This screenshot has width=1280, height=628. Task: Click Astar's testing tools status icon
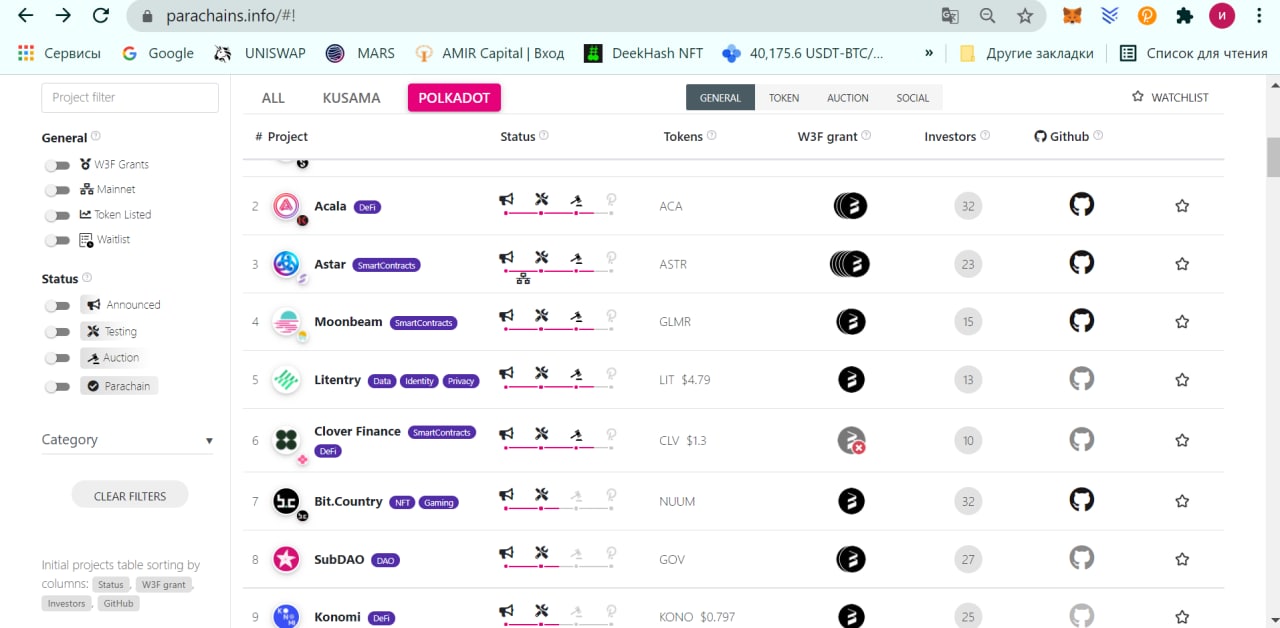point(541,258)
